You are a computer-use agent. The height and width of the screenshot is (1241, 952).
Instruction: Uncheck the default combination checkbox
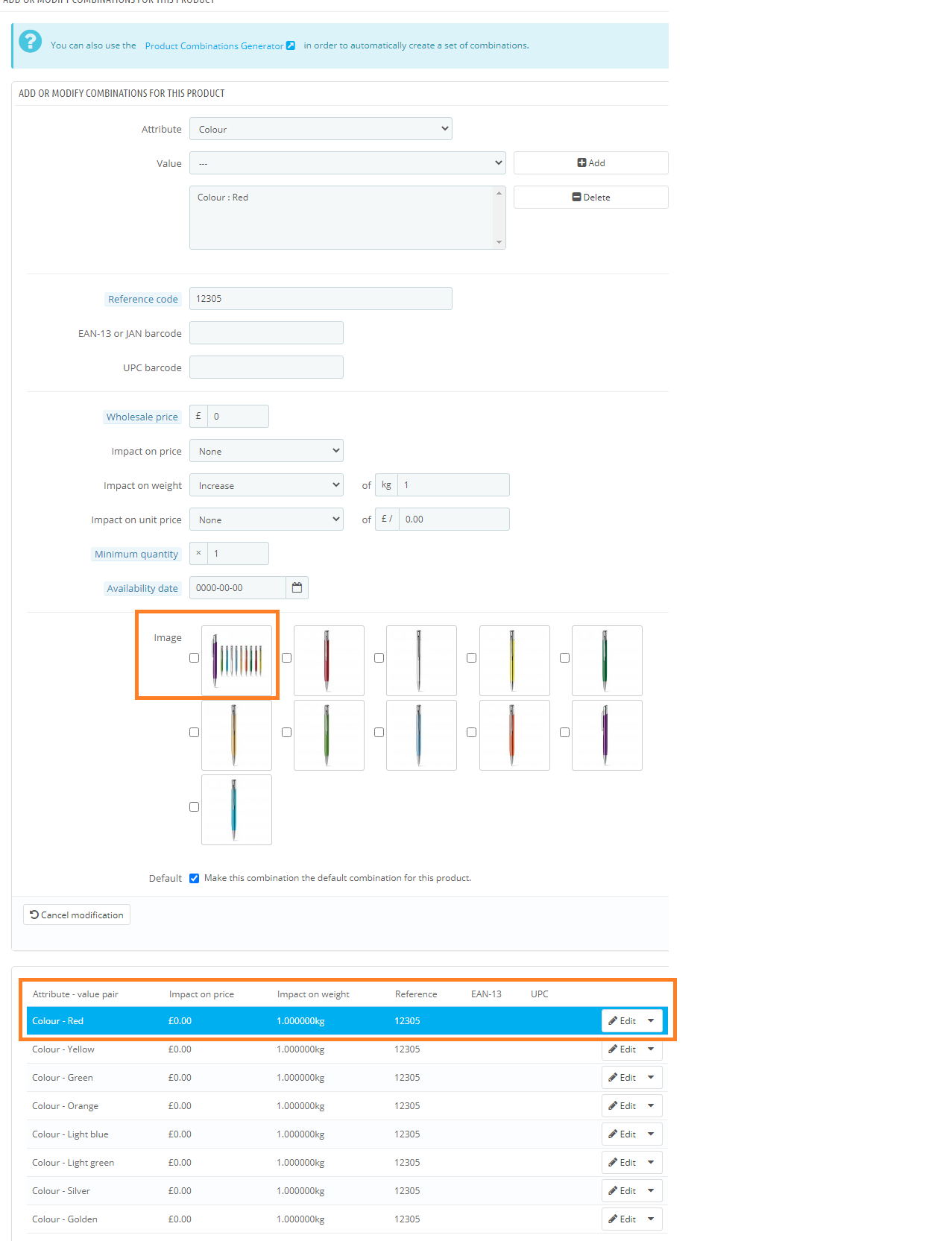pos(194,878)
